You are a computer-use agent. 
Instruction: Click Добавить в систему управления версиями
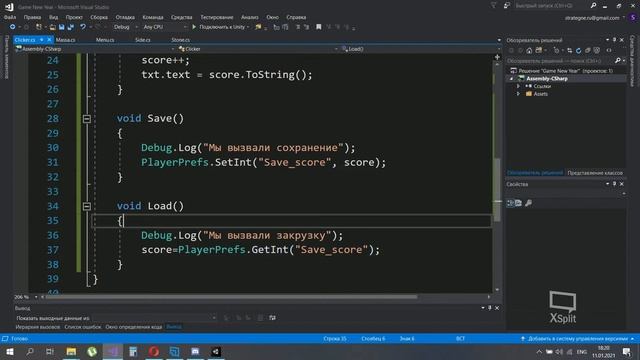point(577,339)
